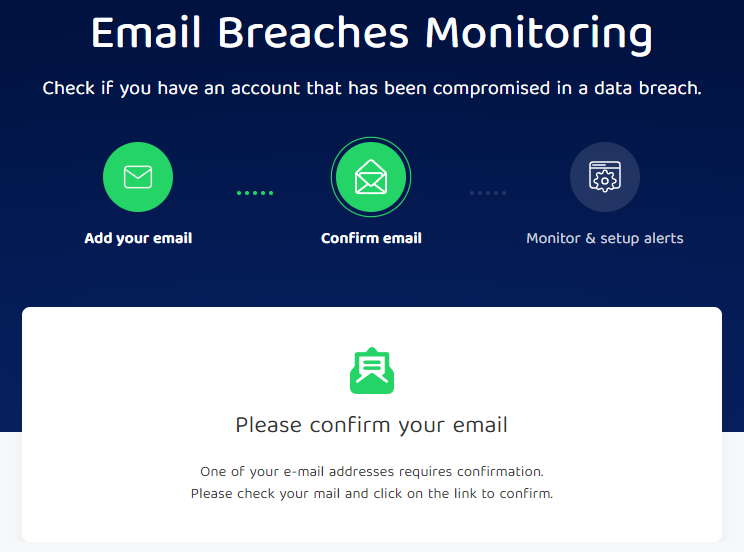Click the "Please check your mail" instruction line
The width and height of the screenshot is (744, 552).
click(x=371, y=494)
